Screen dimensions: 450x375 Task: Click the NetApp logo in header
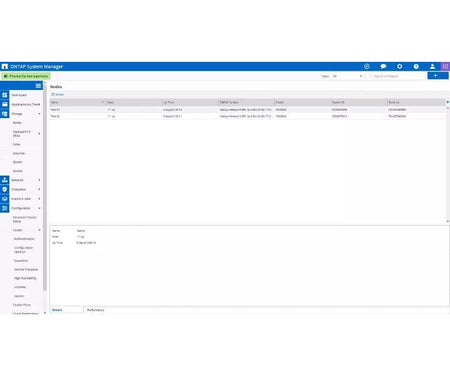(x=5, y=67)
